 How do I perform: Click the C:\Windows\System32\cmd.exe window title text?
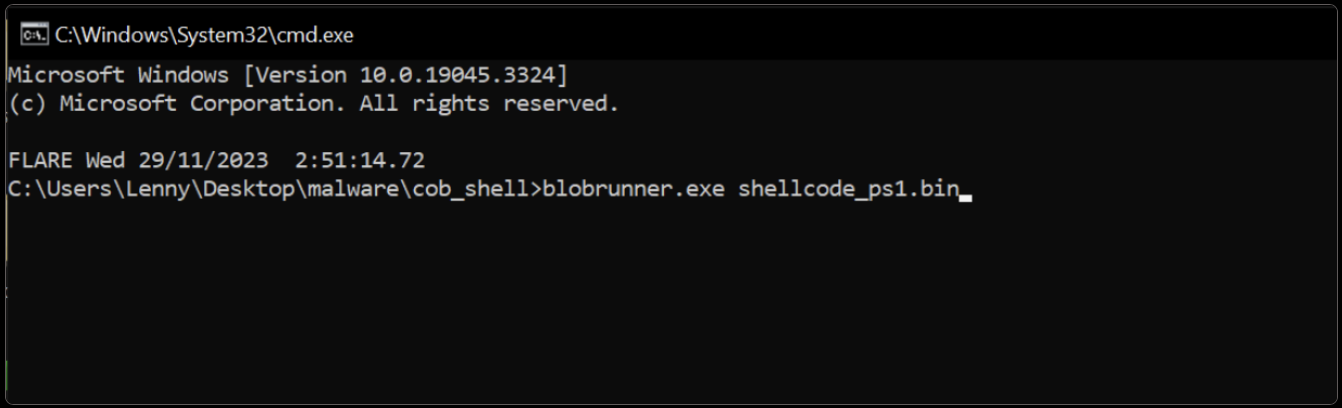[204, 35]
